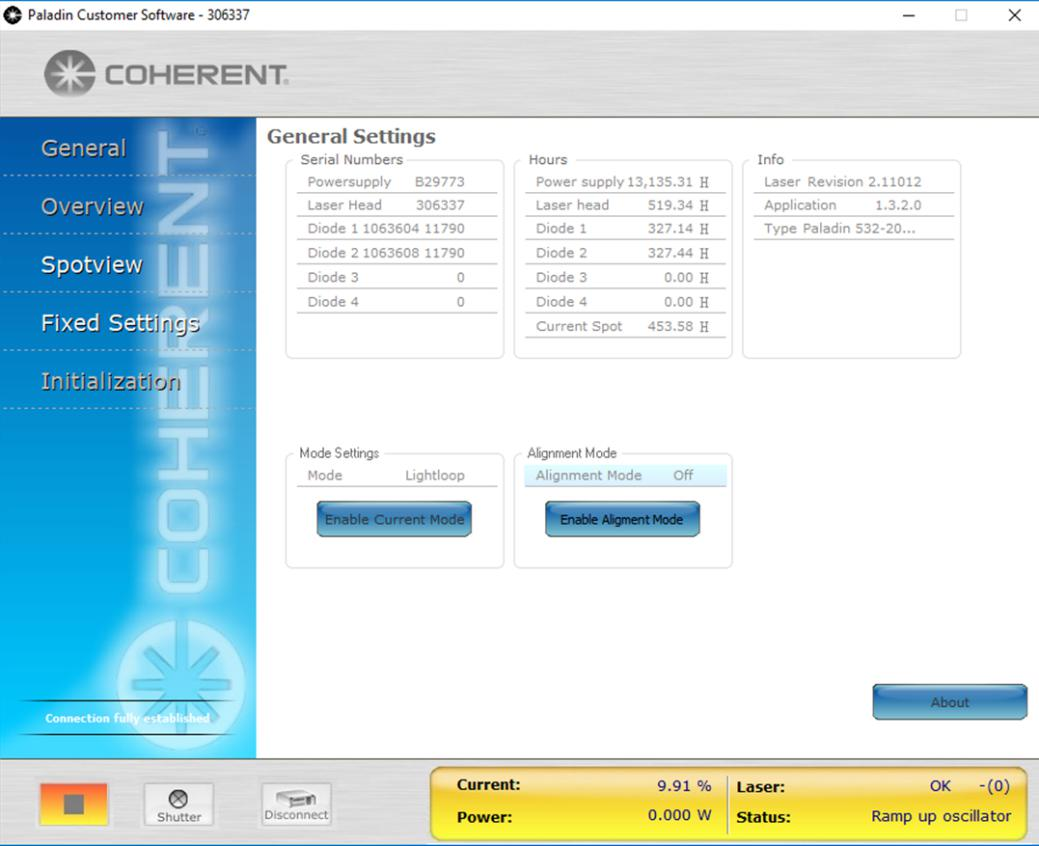Go to Fixed Settings page
1039x846 pixels.
tap(120, 323)
